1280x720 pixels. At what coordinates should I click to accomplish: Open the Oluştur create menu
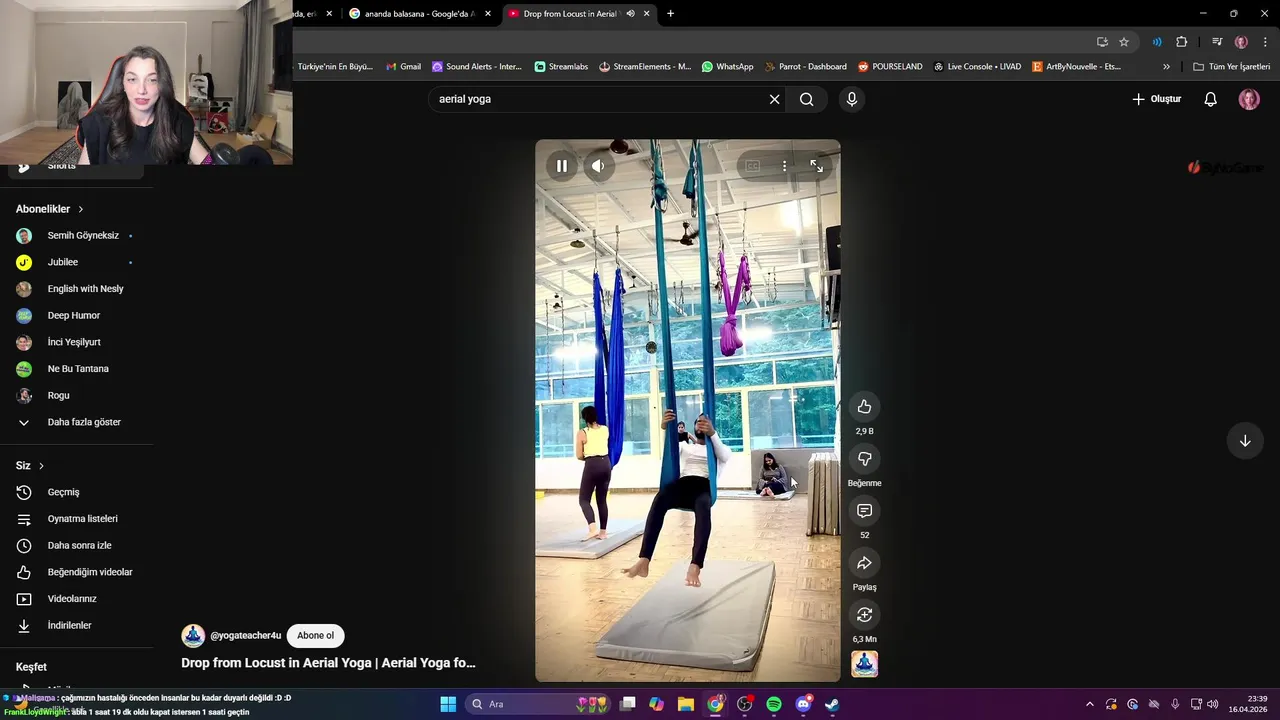(x=1157, y=99)
